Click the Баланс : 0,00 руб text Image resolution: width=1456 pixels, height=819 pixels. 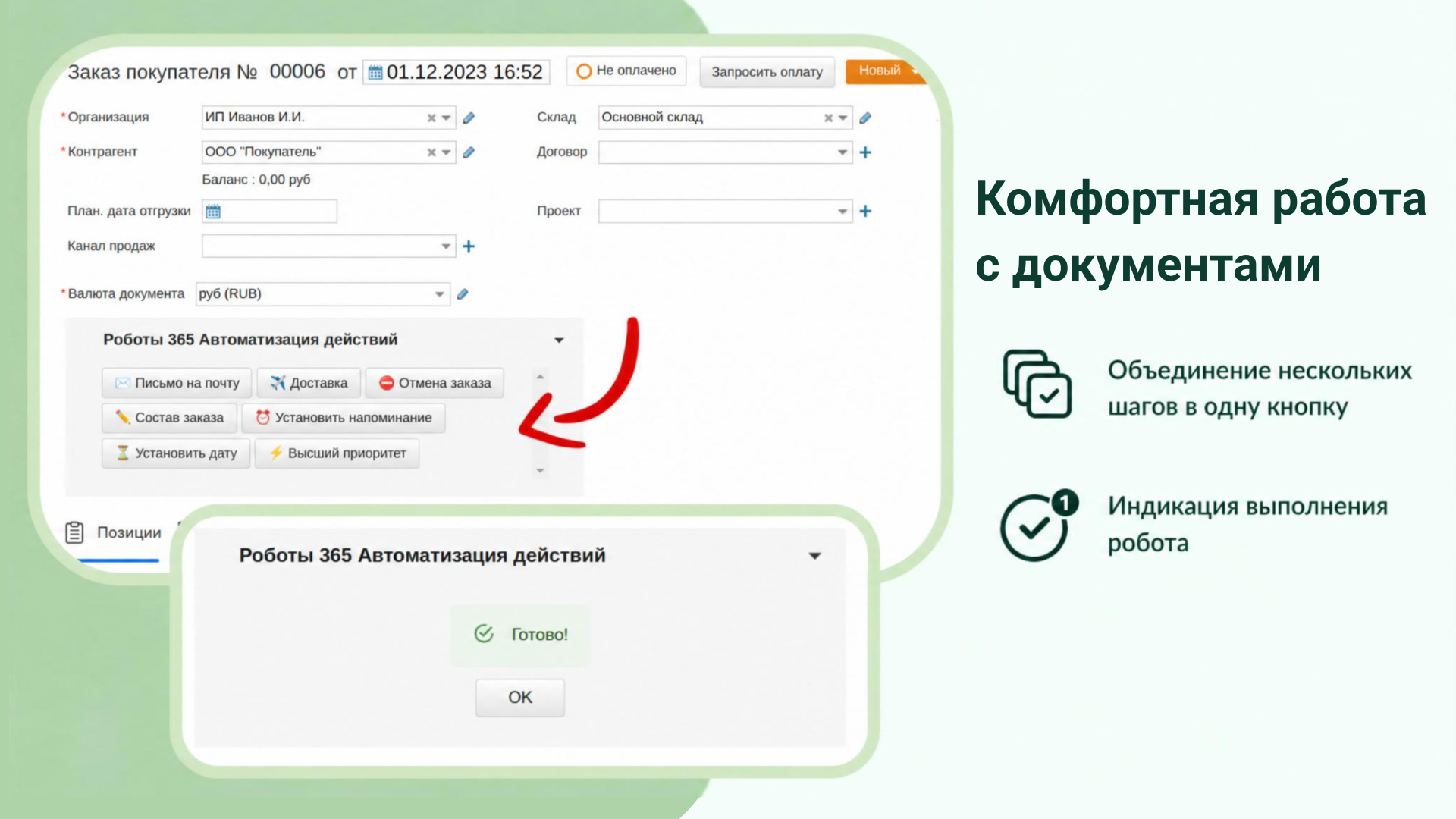256,180
